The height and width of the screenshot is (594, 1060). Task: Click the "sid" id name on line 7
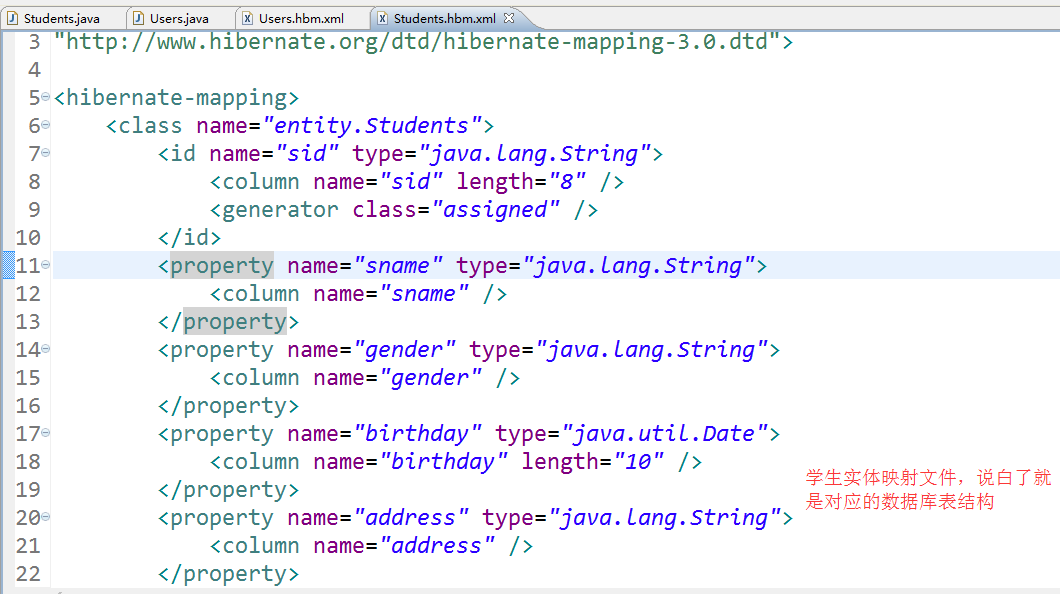pos(308,153)
